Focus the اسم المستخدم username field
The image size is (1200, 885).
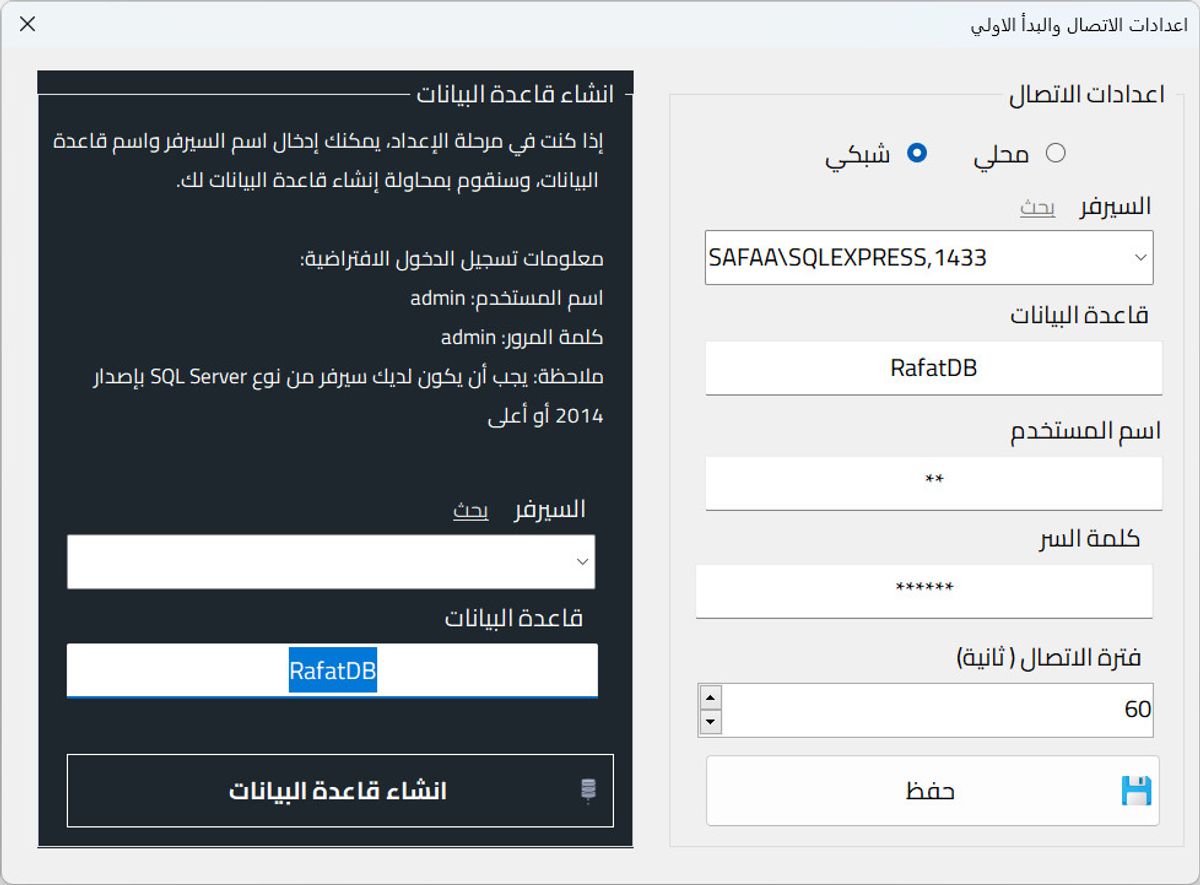(x=933, y=482)
